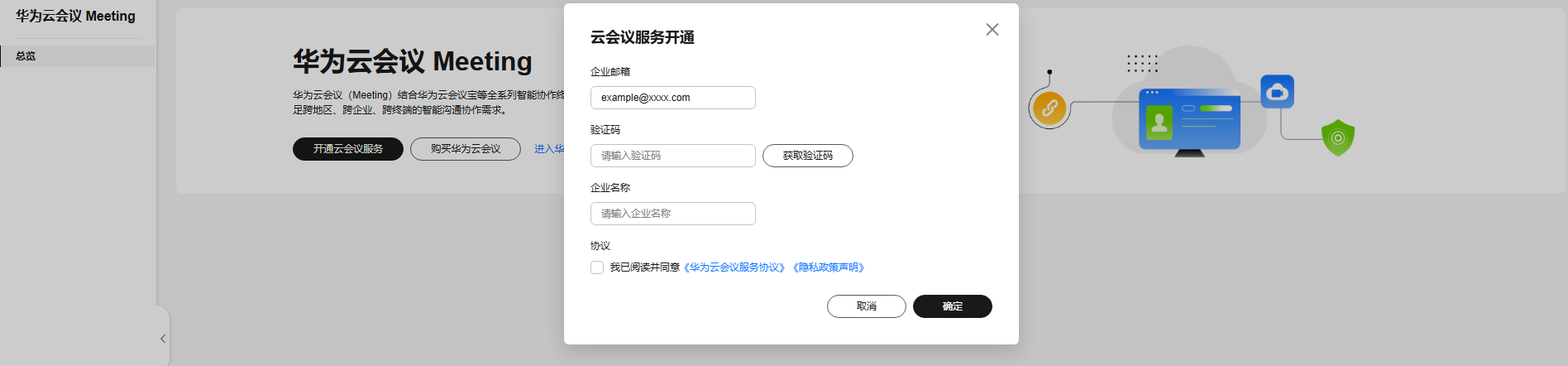This screenshot has width=1568, height=366.
Task: Click the 开通云会议服务 button
Action: (x=347, y=149)
